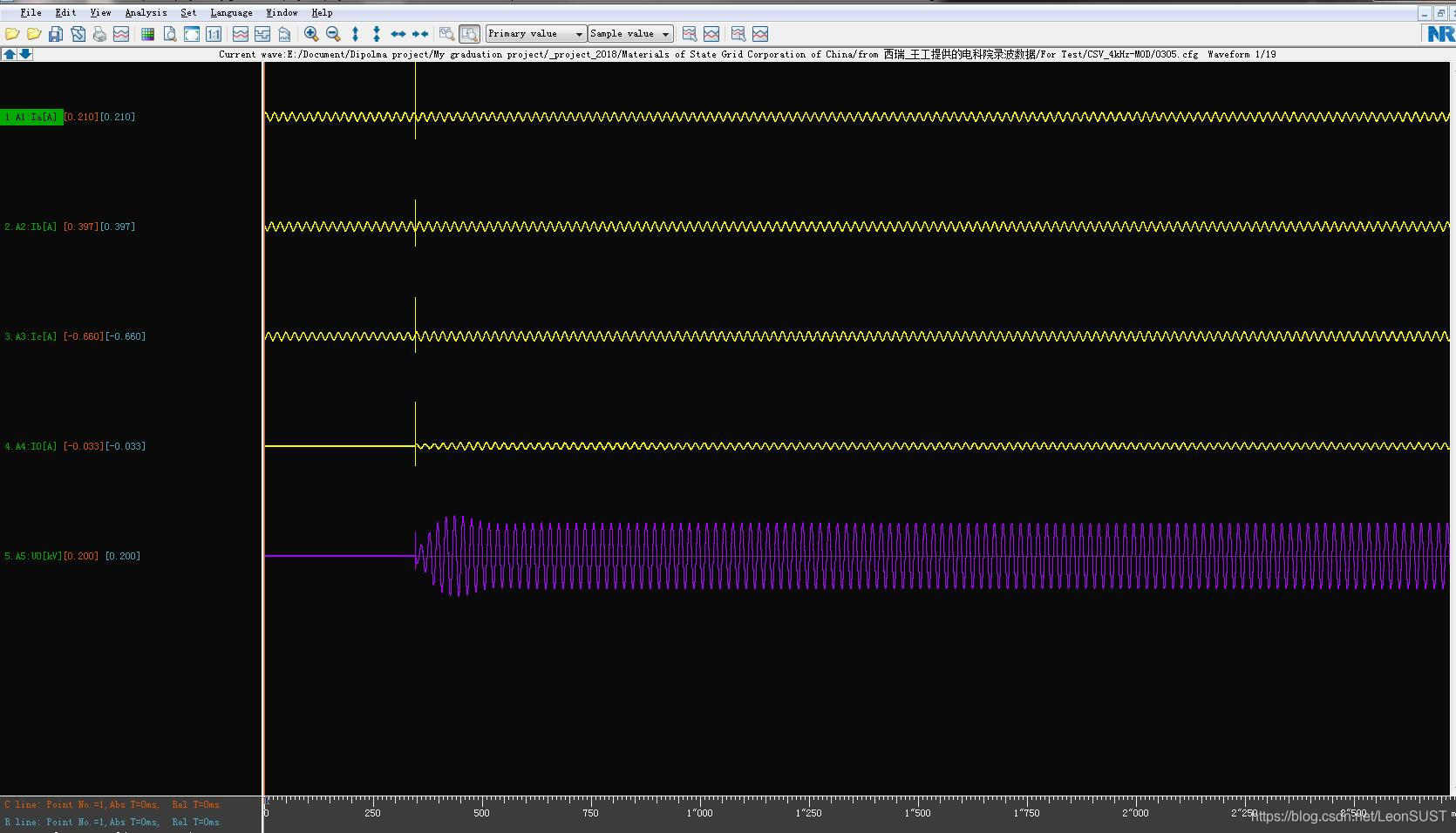Click the first Open file folder icon
This screenshot has width=1456, height=833.
click(x=12, y=34)
